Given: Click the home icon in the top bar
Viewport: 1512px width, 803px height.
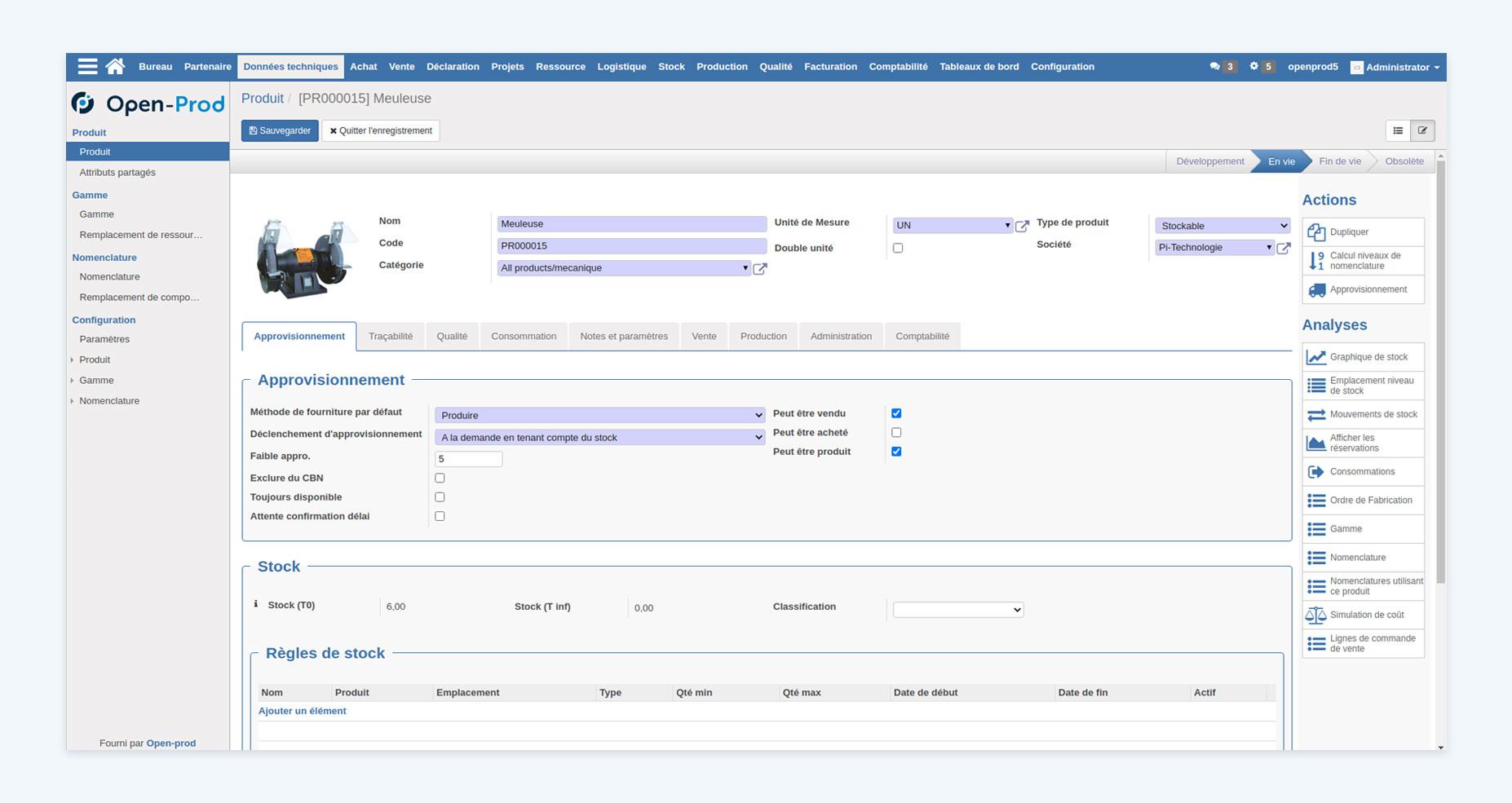Looking at the screenshot, I should (x=114, y=66).
